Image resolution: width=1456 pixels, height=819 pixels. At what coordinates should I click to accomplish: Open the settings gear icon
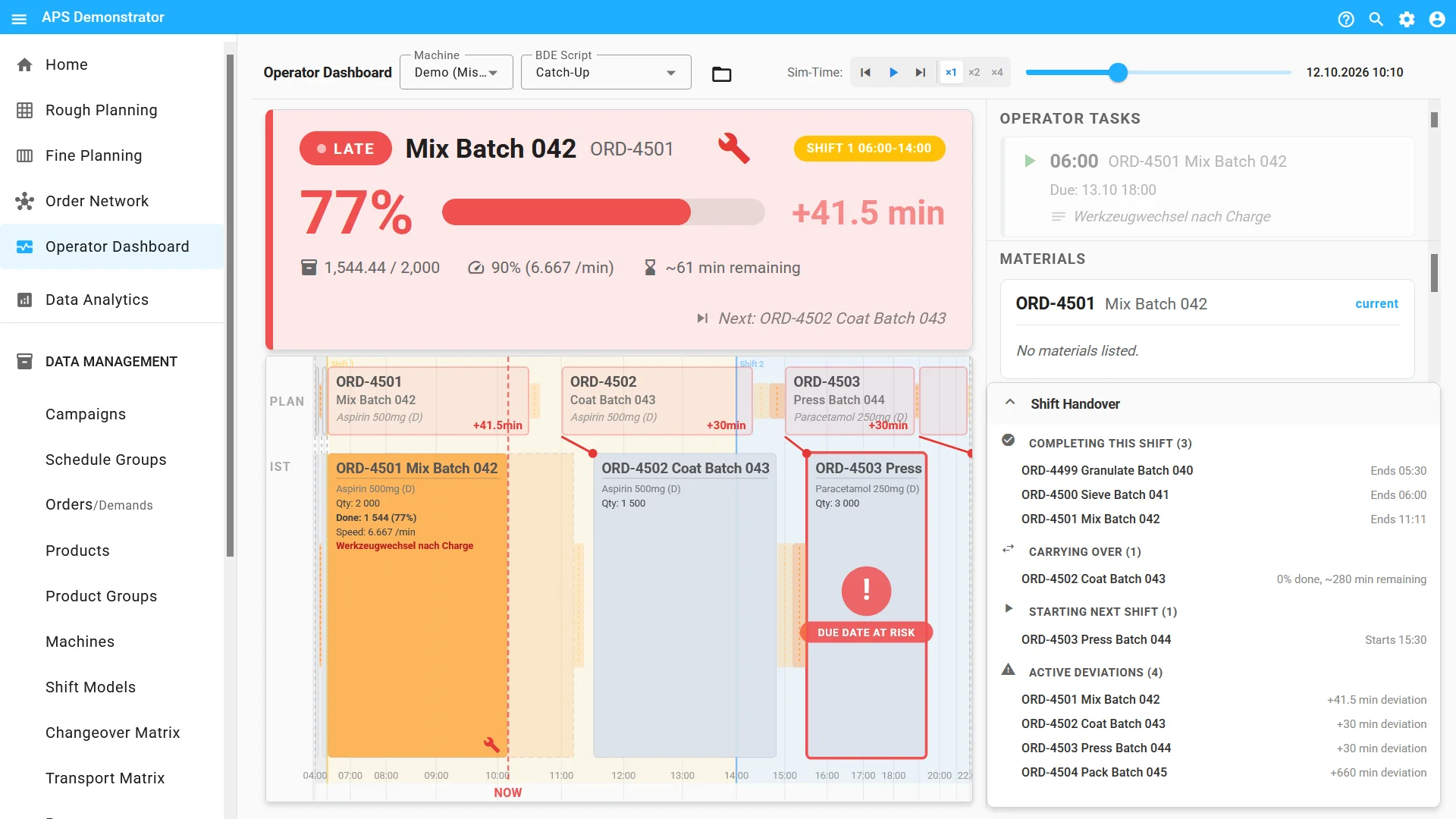coord(1407,19)
